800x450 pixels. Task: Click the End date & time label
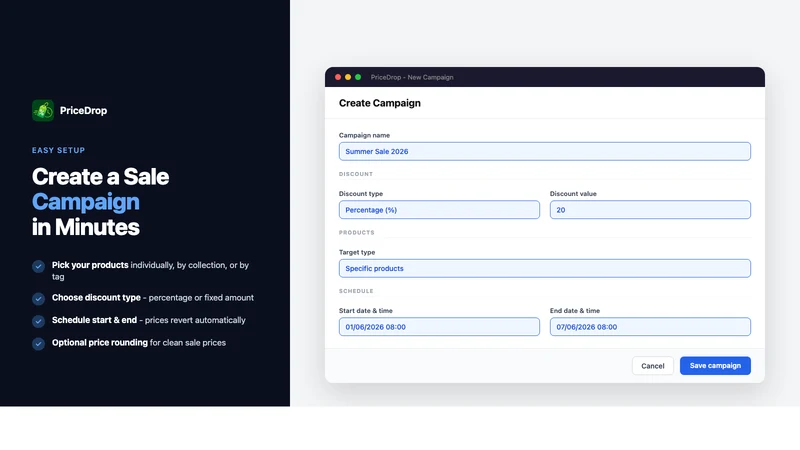point(574,311)
